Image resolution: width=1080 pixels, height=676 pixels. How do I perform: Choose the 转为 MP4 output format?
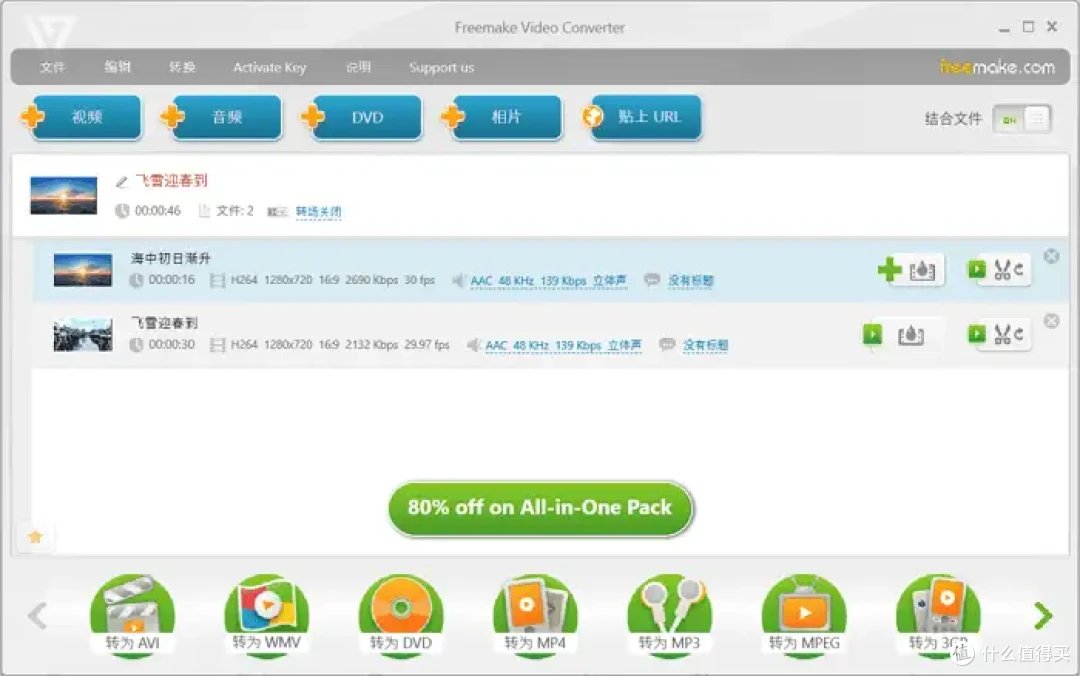coord(535,615)
